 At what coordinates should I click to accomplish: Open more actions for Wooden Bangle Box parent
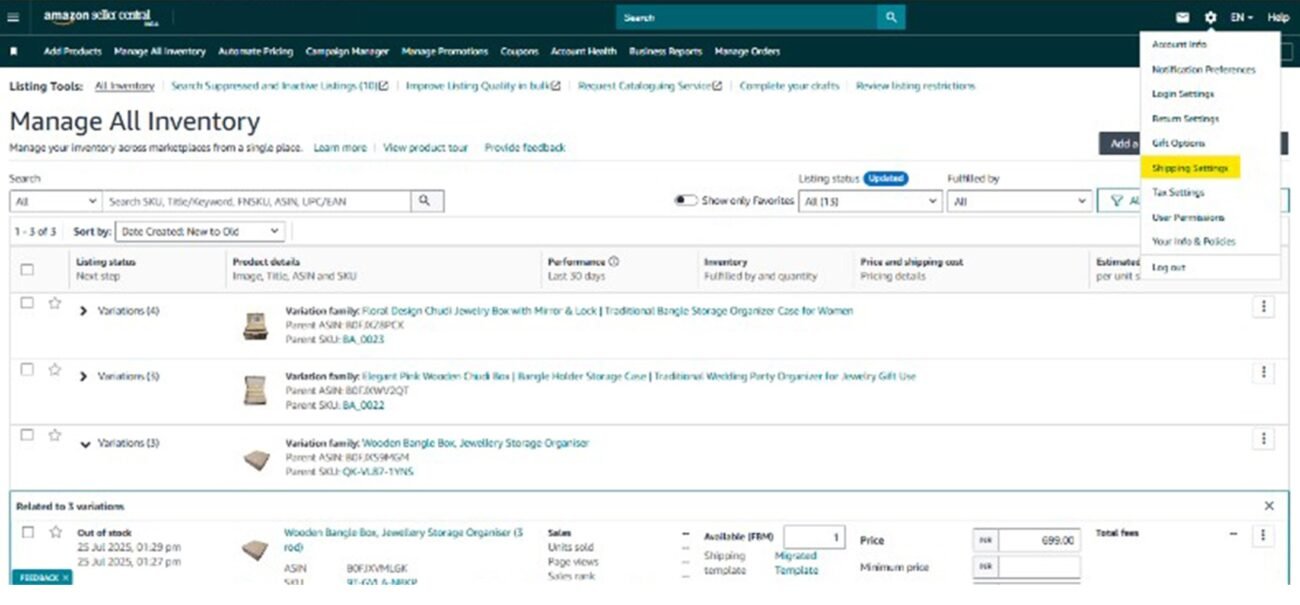(1264, 439)
